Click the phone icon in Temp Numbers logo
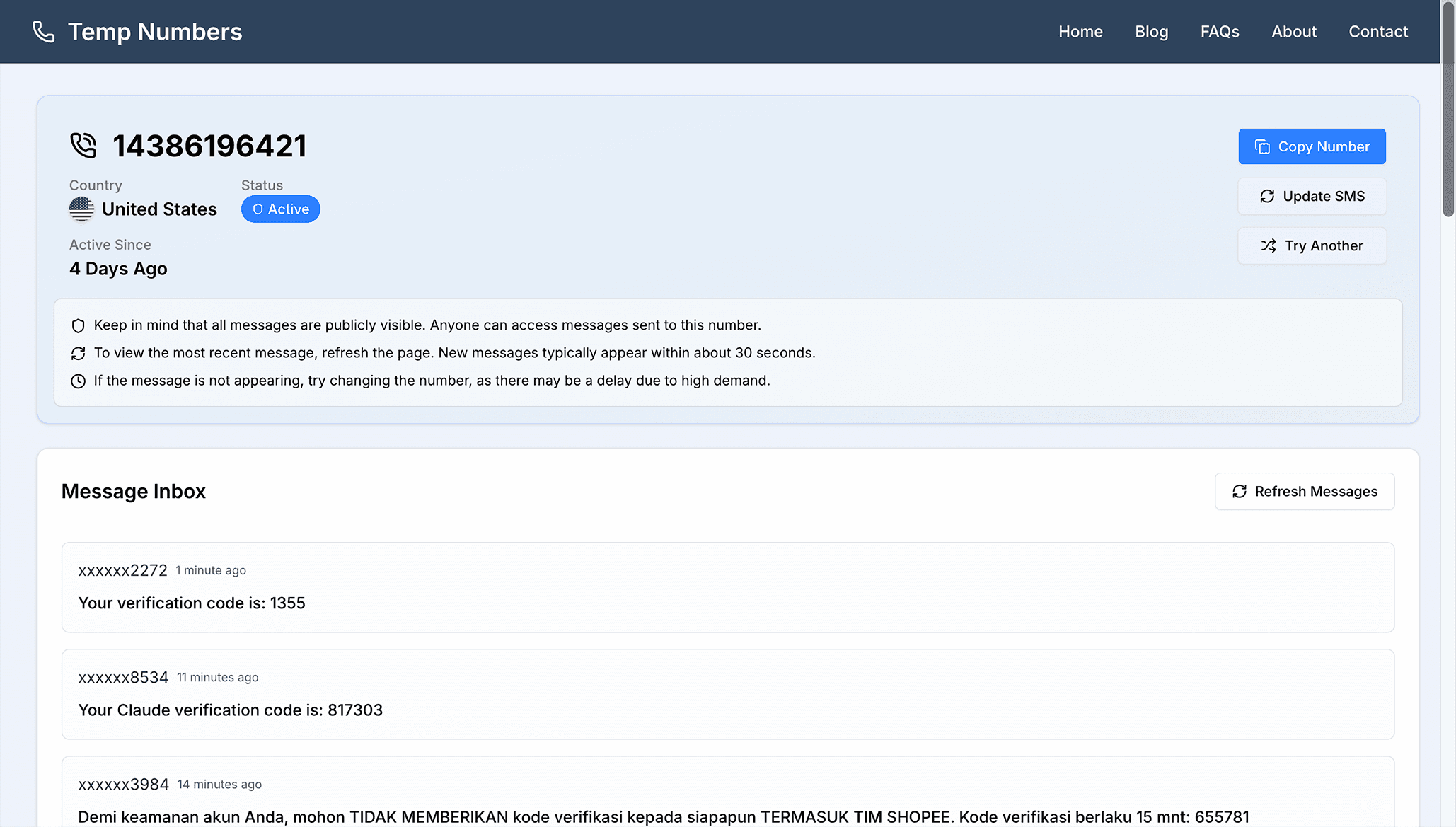 pyautogui.click(x=43, y=31)
